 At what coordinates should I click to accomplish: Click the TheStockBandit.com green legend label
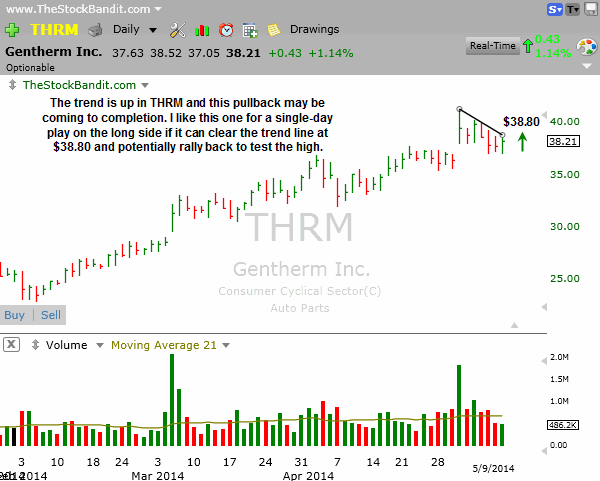tap(79, 85)
